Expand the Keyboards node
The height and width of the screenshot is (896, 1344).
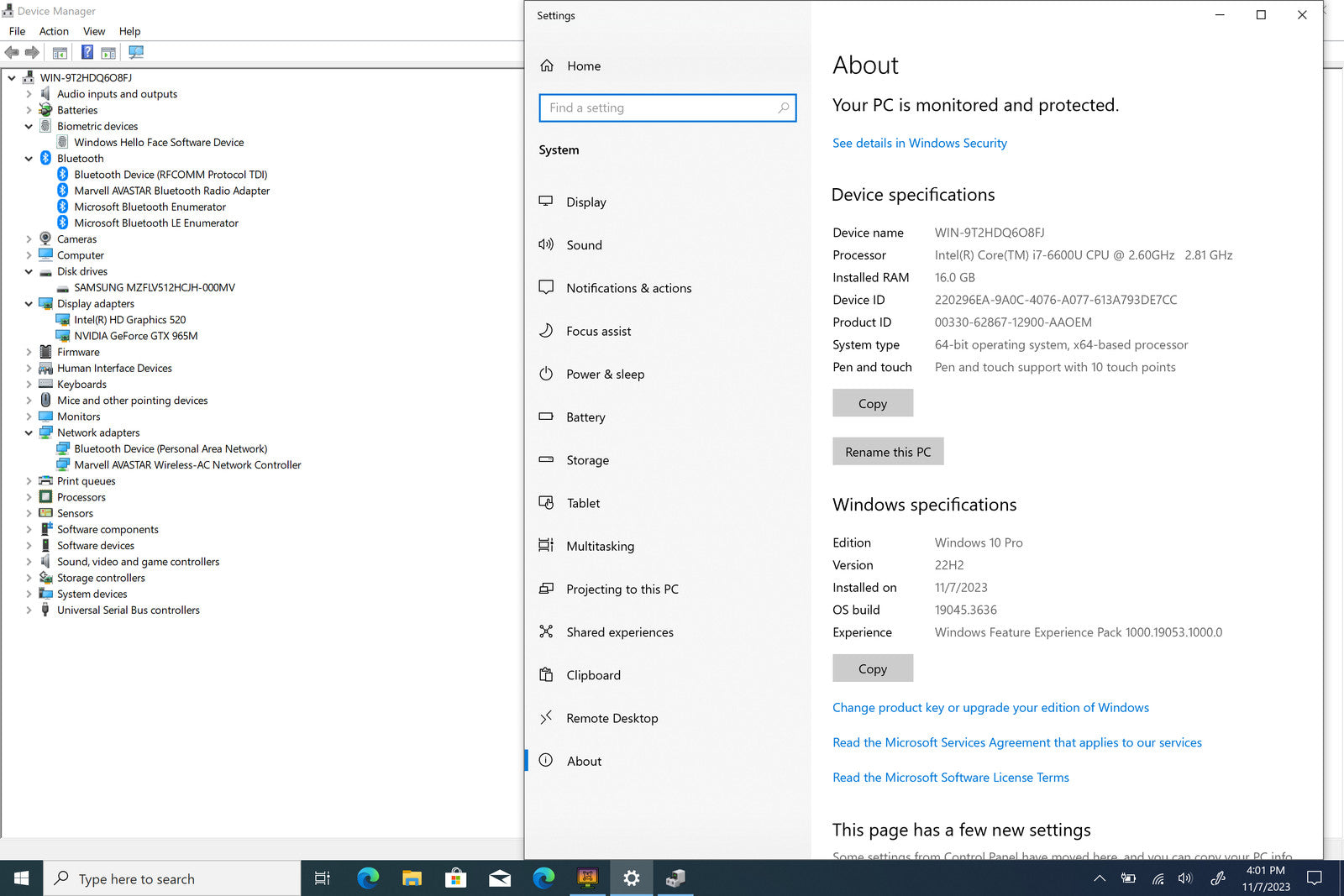29,385
